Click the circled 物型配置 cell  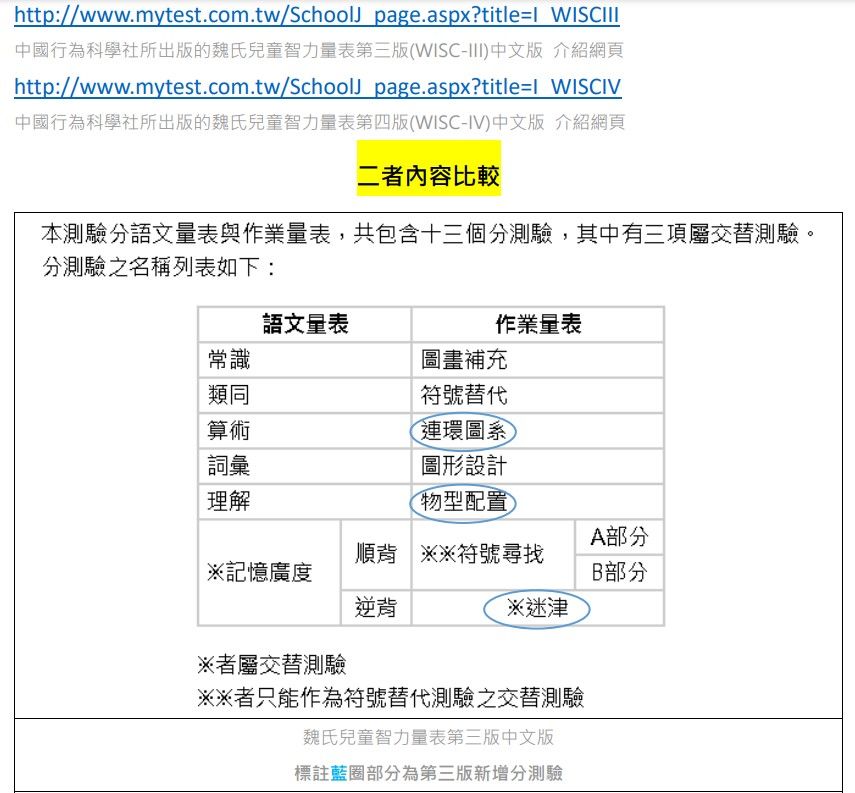(463, 502)
